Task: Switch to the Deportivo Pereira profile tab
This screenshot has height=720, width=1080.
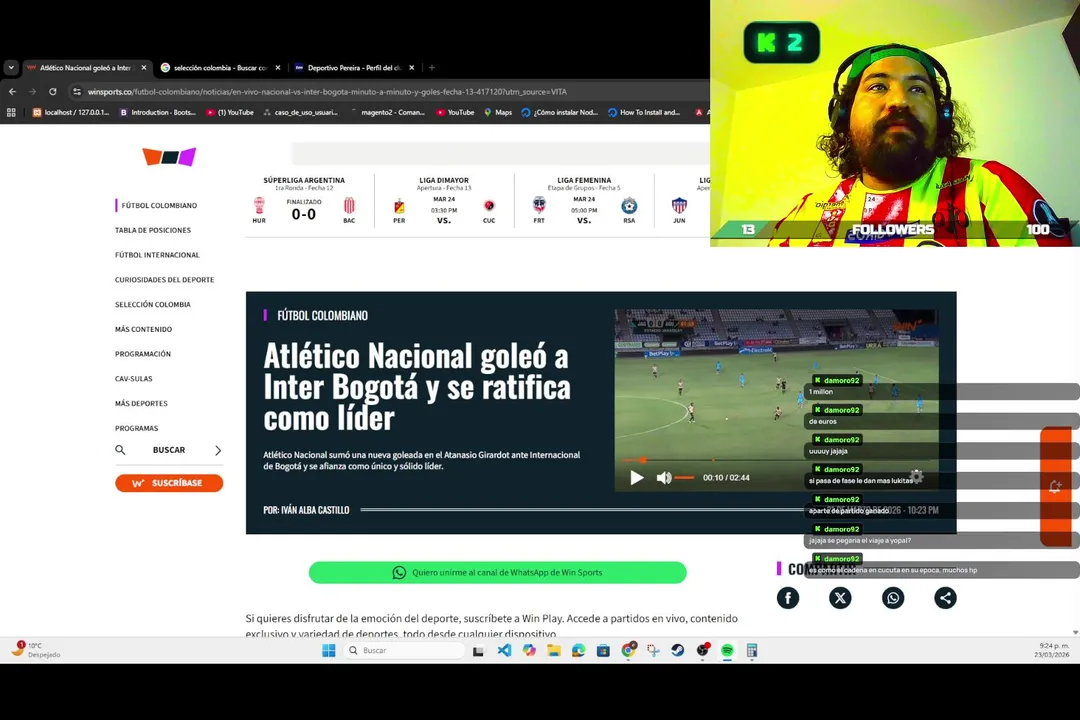Action: pos(353,68)
